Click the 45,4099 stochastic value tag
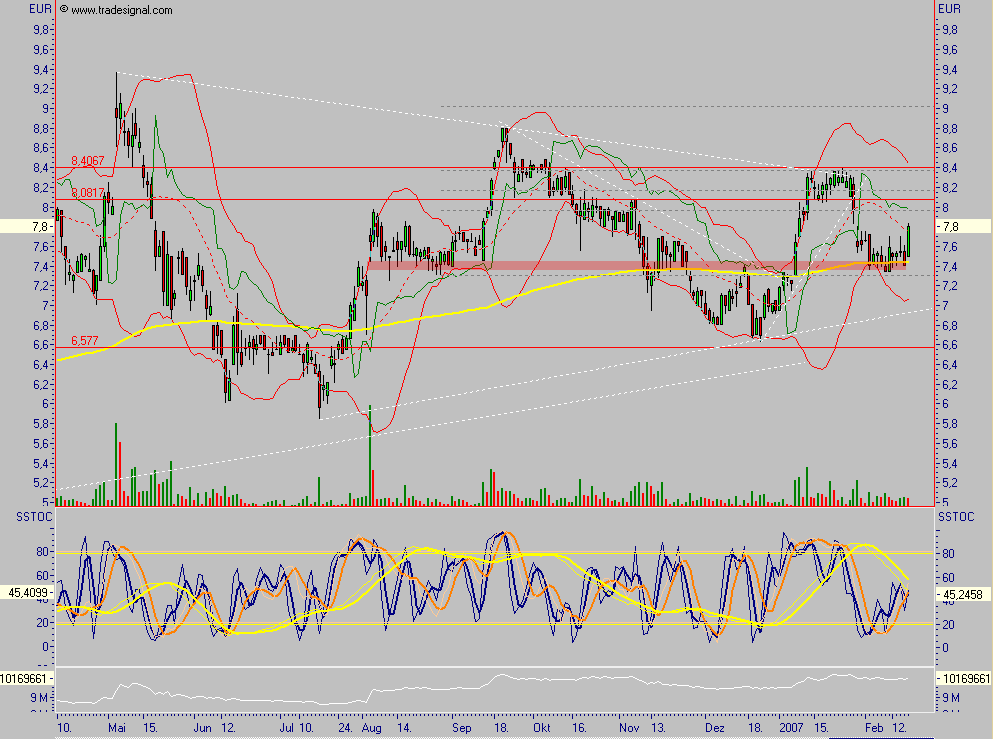The height and width of the screenshot is (739, 993). pos(25,591)
